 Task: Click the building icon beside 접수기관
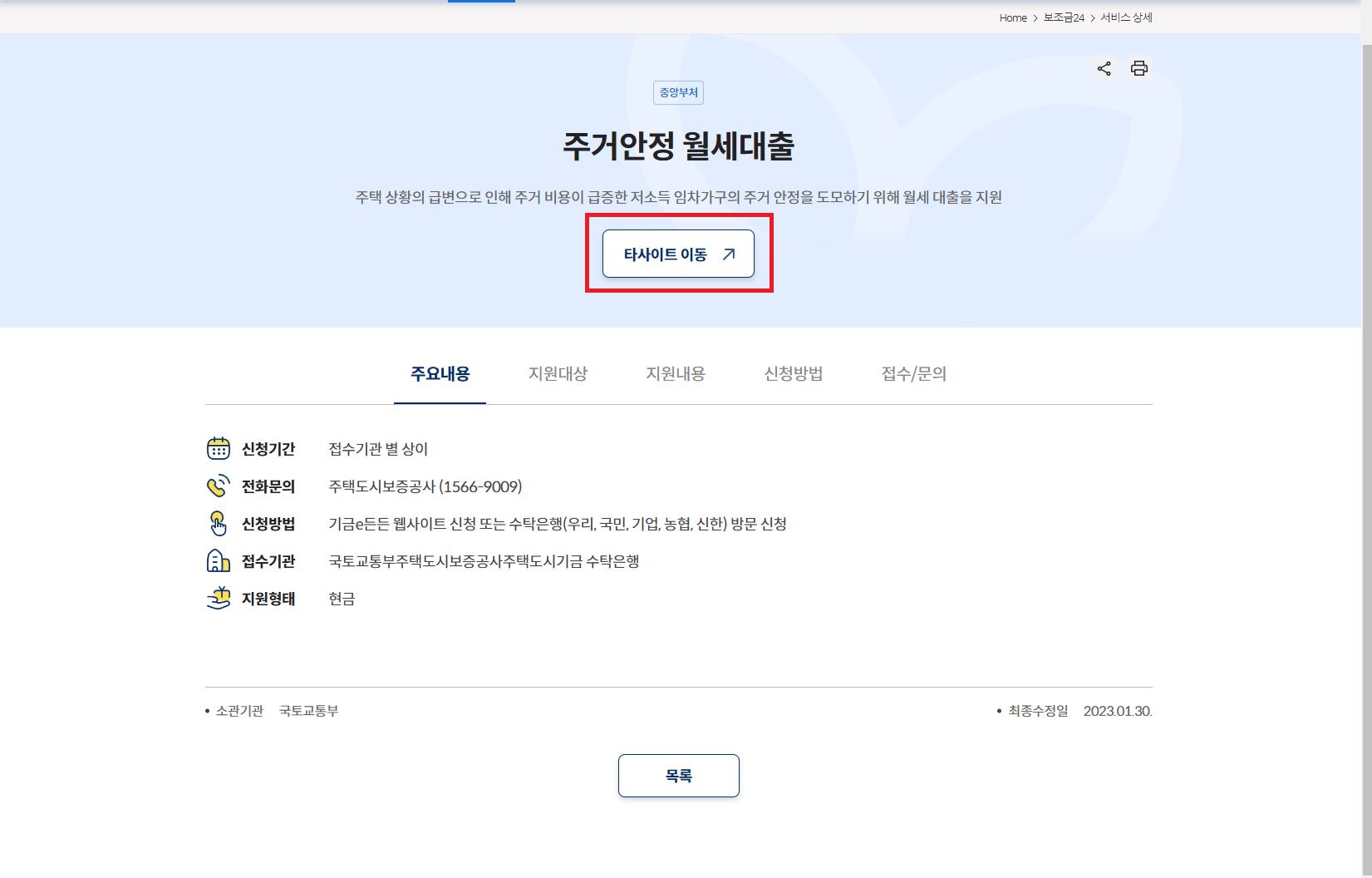(218, 561)
